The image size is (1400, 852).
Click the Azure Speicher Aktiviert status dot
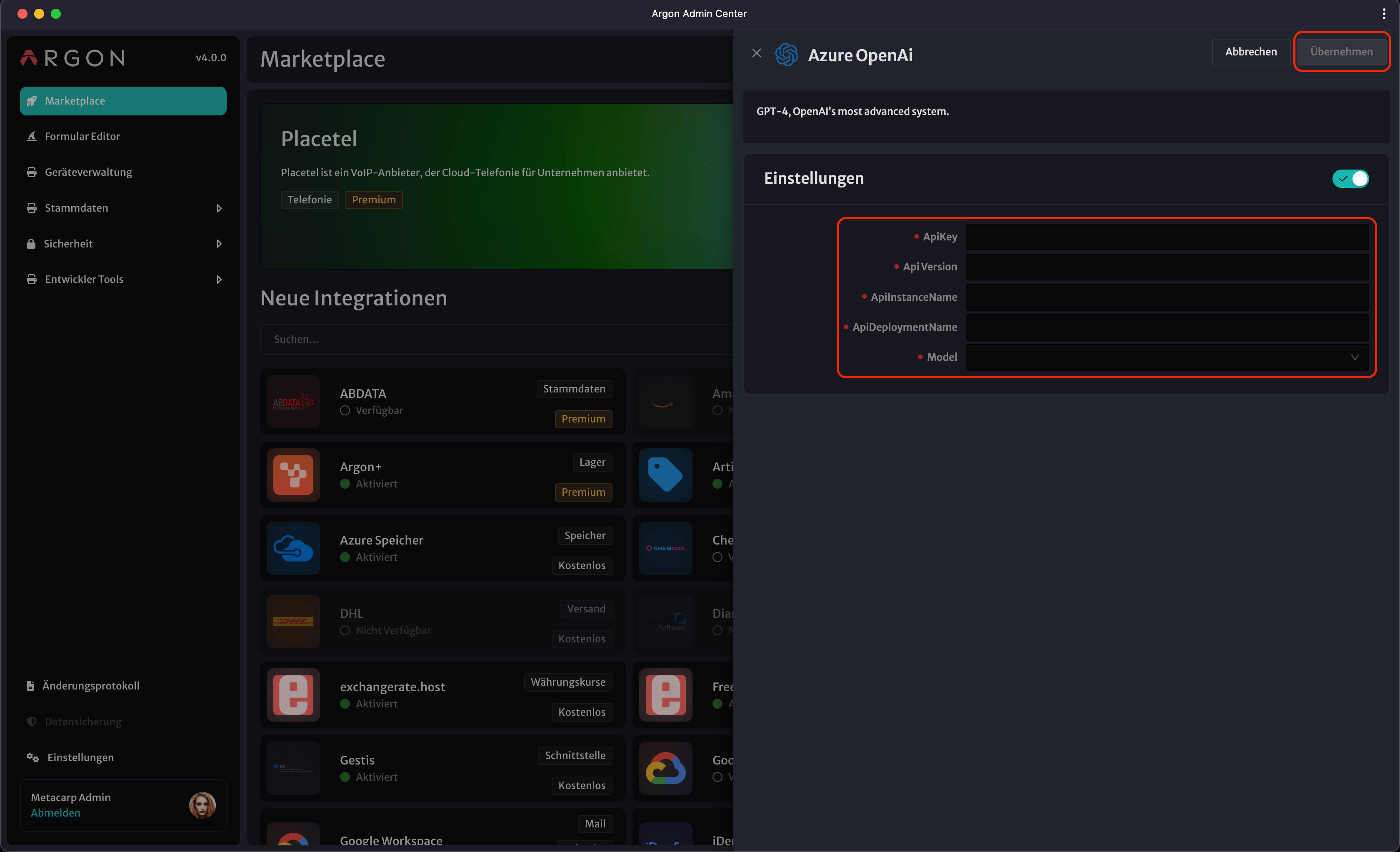[345, 557]
